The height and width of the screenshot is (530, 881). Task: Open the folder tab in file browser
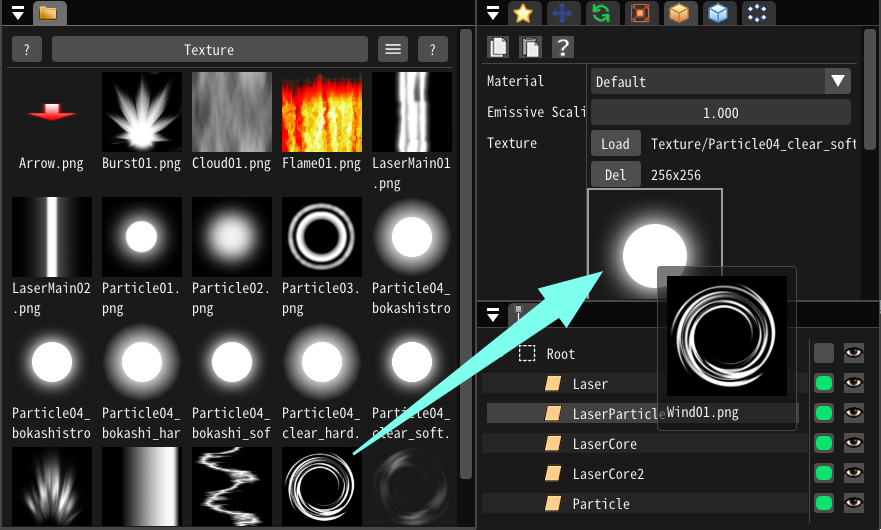pos(48,13)
